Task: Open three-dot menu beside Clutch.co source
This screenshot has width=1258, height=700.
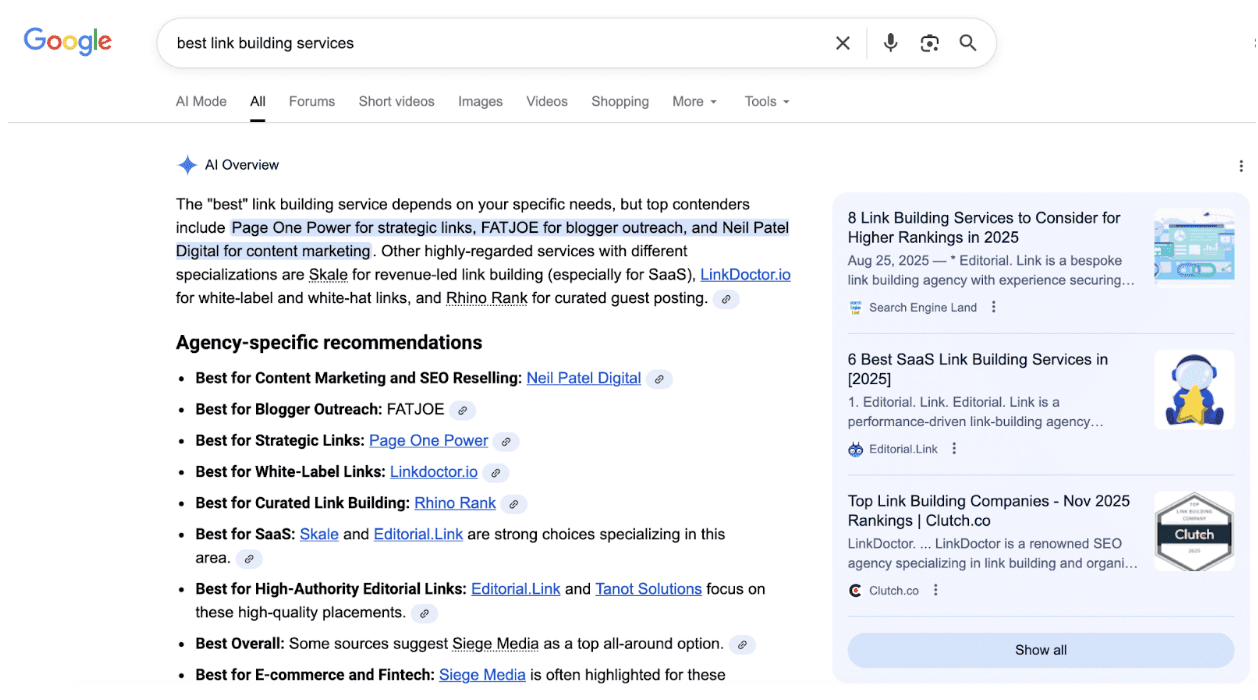Action: 936,591
